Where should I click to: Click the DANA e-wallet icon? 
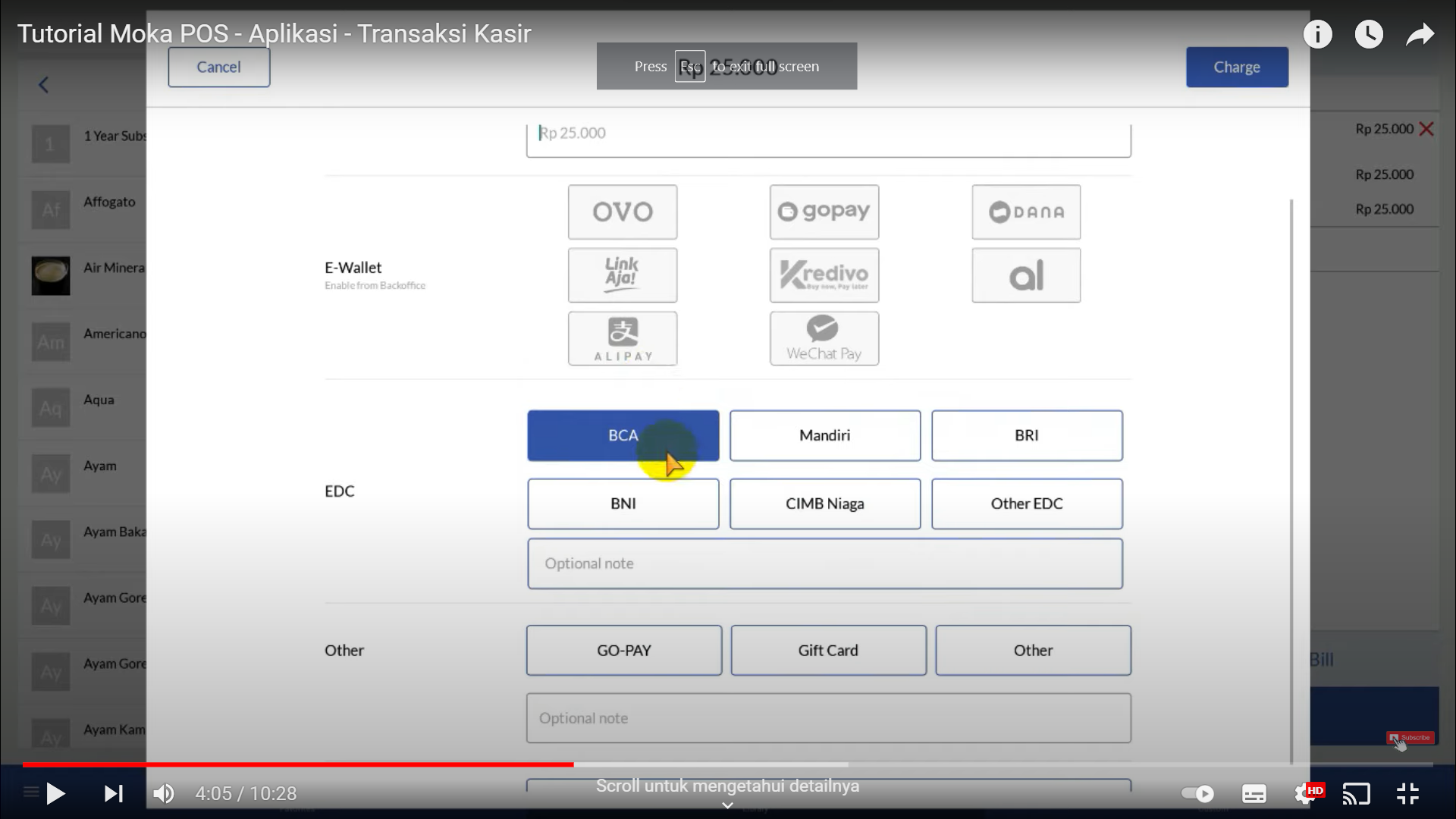pos(1026,211)
